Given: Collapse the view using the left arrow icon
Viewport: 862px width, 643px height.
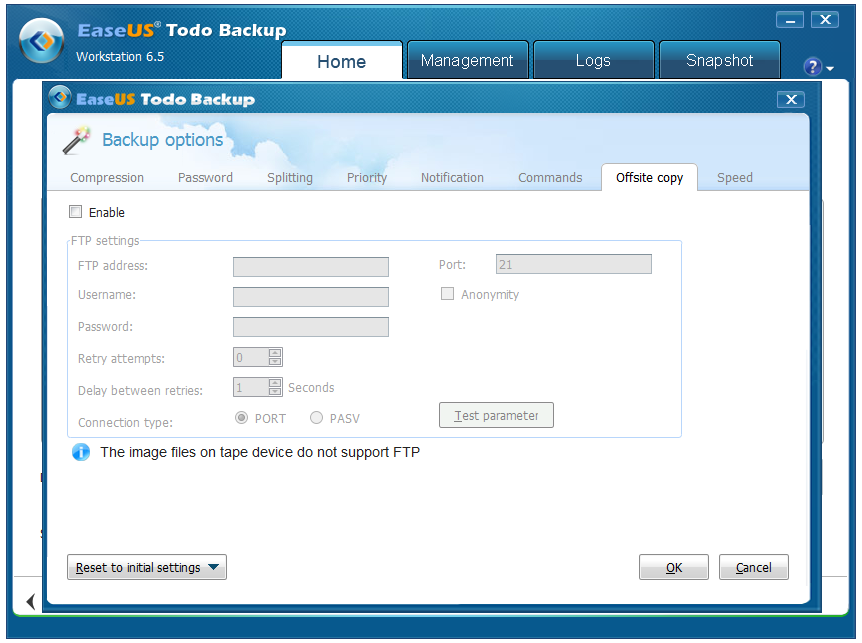Looking at the screenshot, I should 29,601.
